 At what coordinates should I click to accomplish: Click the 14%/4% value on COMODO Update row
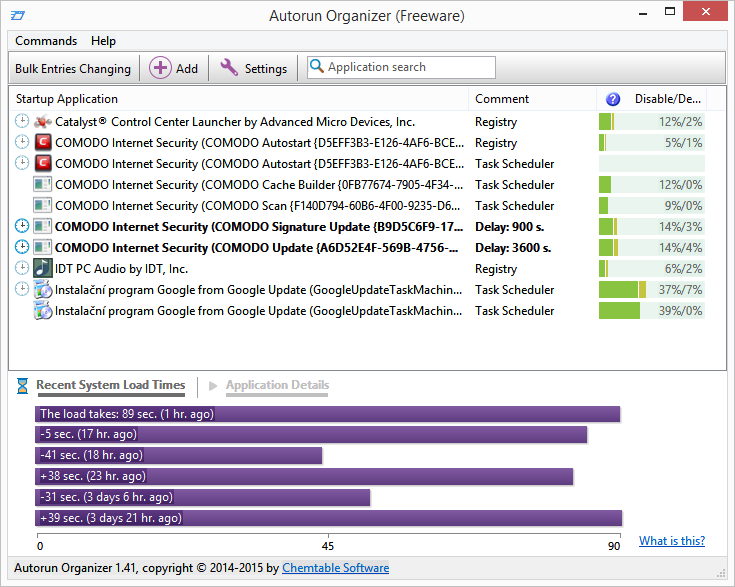(x=681, y=248)
